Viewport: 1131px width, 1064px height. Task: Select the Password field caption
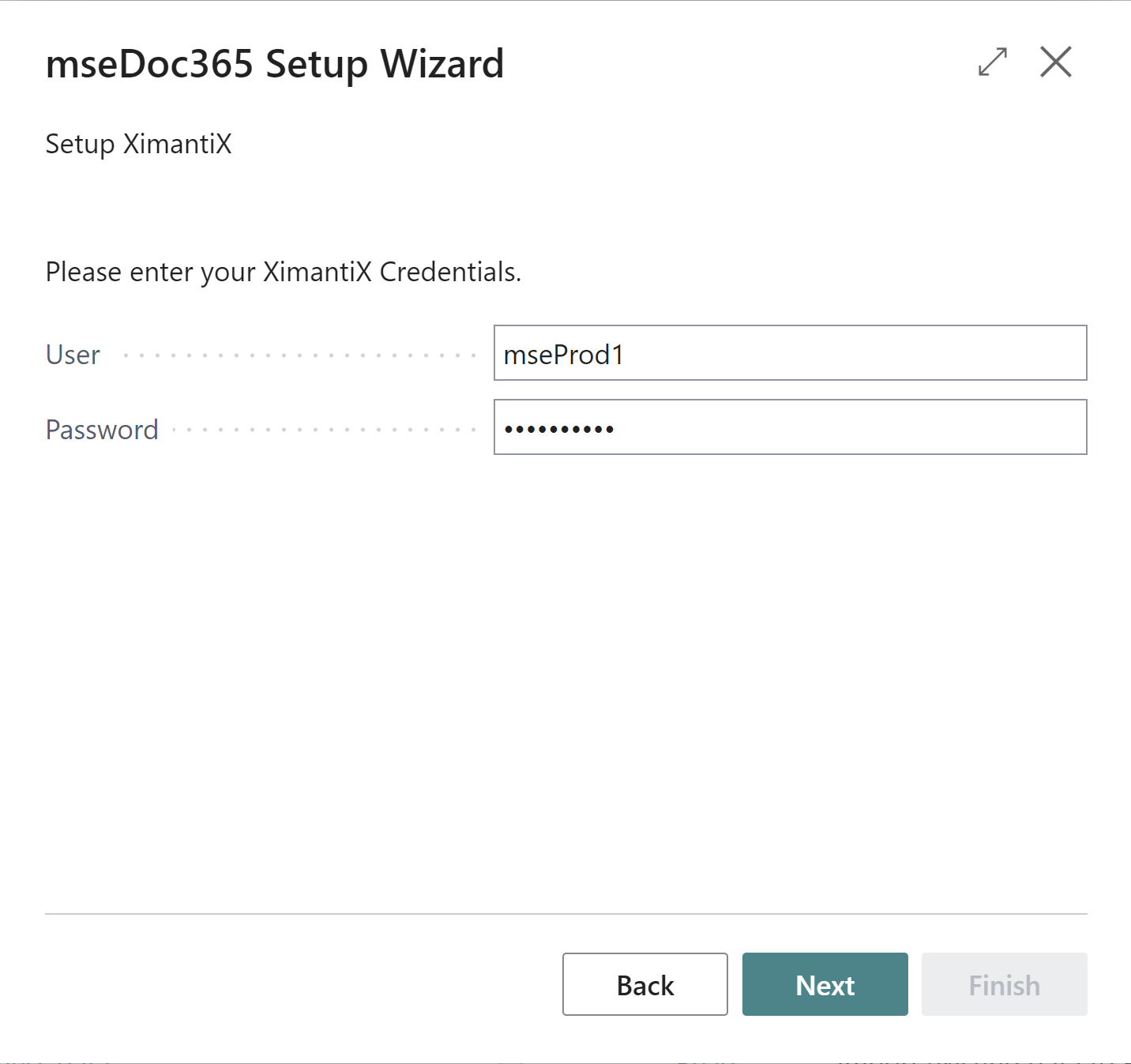click(102, 429)
